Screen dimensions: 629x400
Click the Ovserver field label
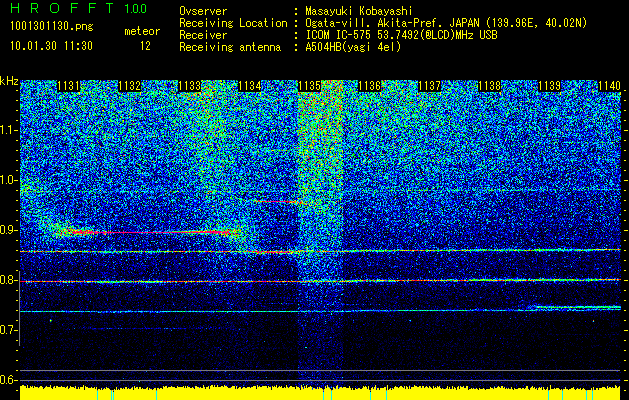click(x=203, y=11)
